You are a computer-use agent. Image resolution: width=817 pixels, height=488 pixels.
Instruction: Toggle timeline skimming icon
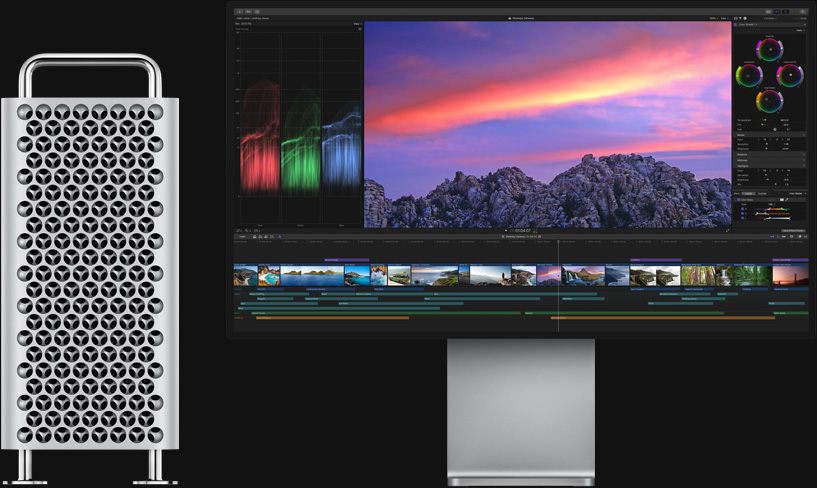tap(772, 236)
